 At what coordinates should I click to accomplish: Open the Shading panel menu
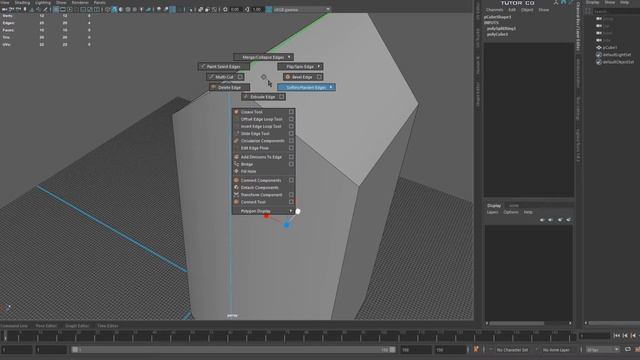(x=22, y=2)
